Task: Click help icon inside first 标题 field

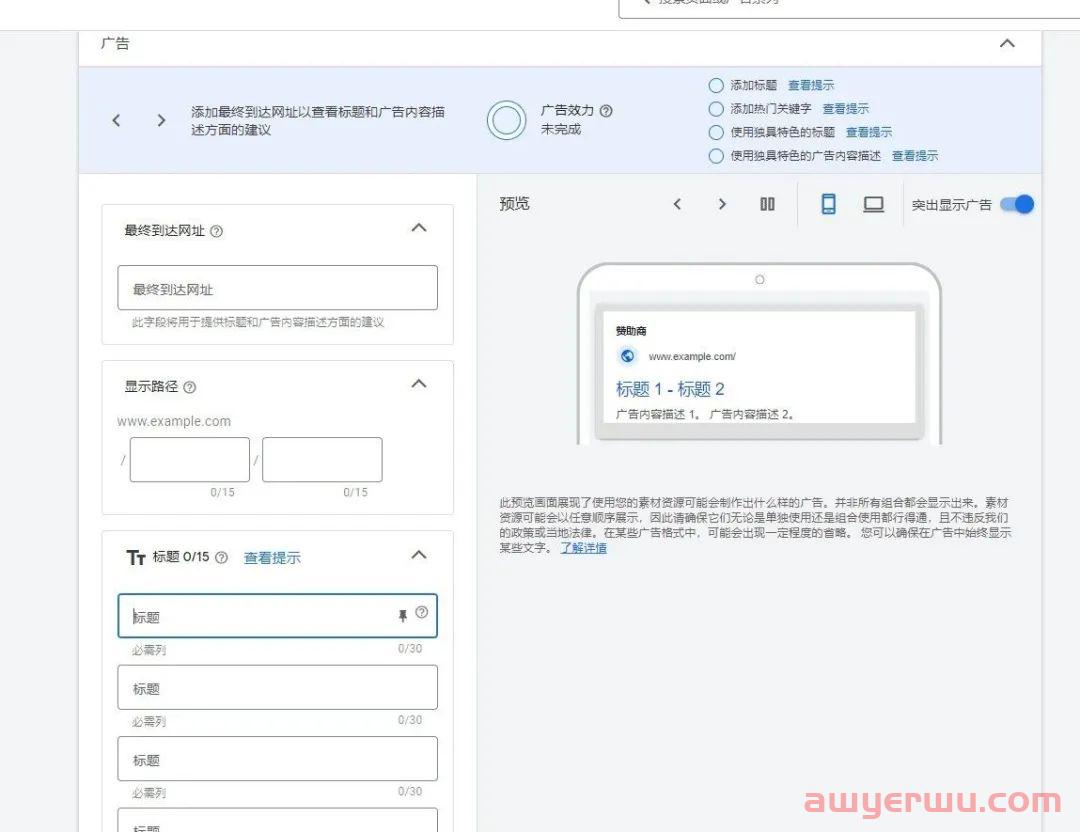Action: coord(422,612)
